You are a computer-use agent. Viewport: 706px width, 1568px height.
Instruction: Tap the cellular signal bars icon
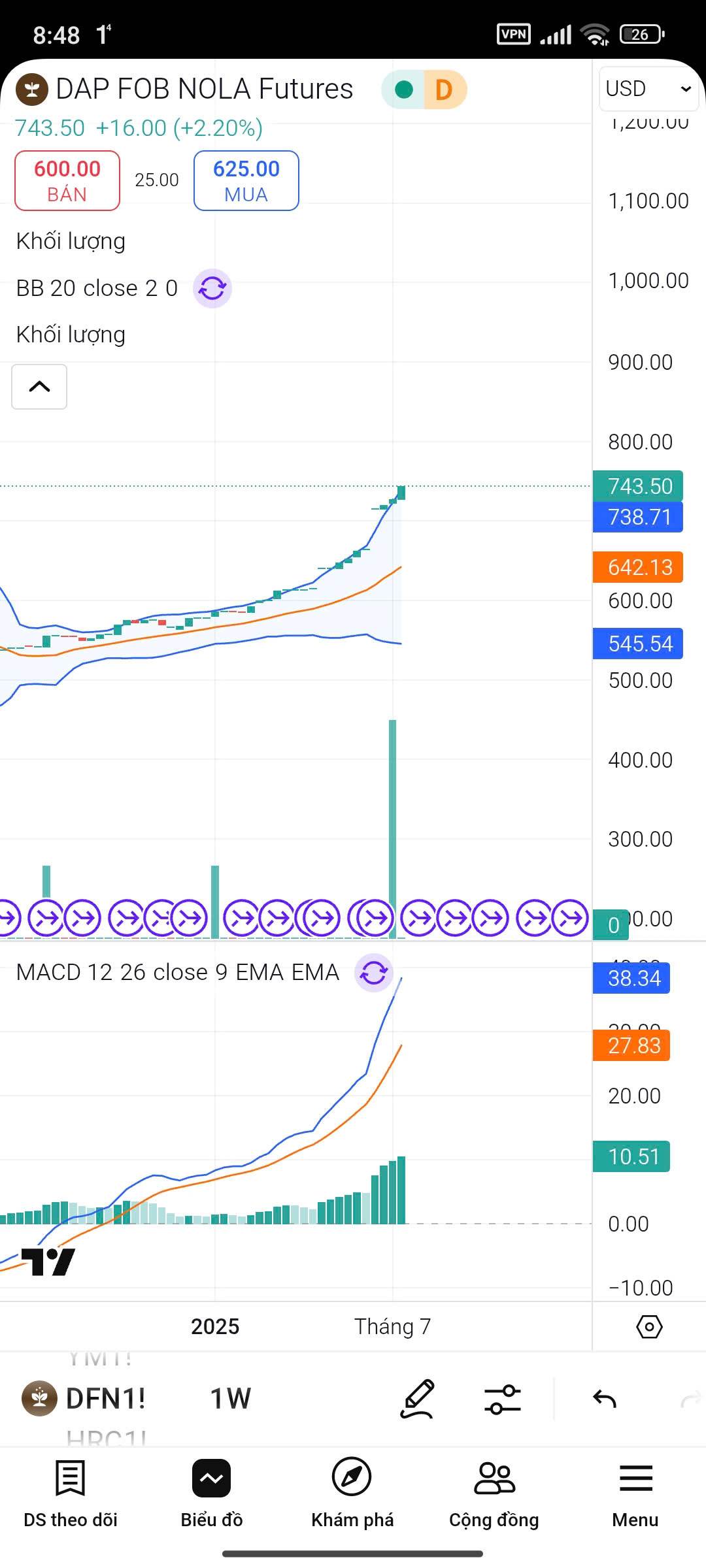(556, 34)
